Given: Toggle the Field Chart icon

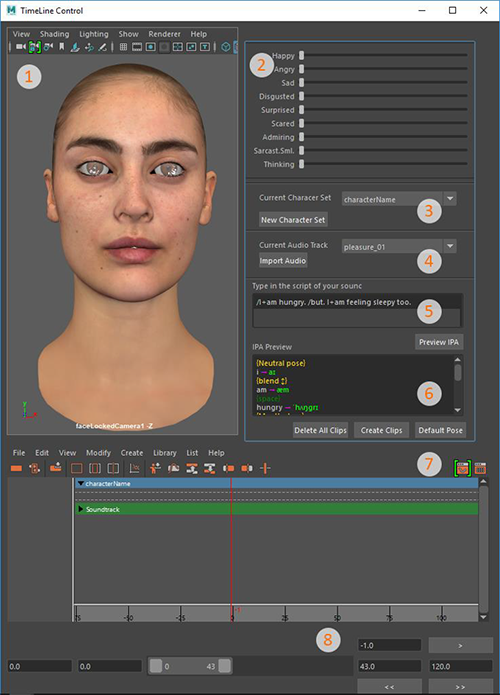Looking at the screenshot, I should (x=178, y=47).
